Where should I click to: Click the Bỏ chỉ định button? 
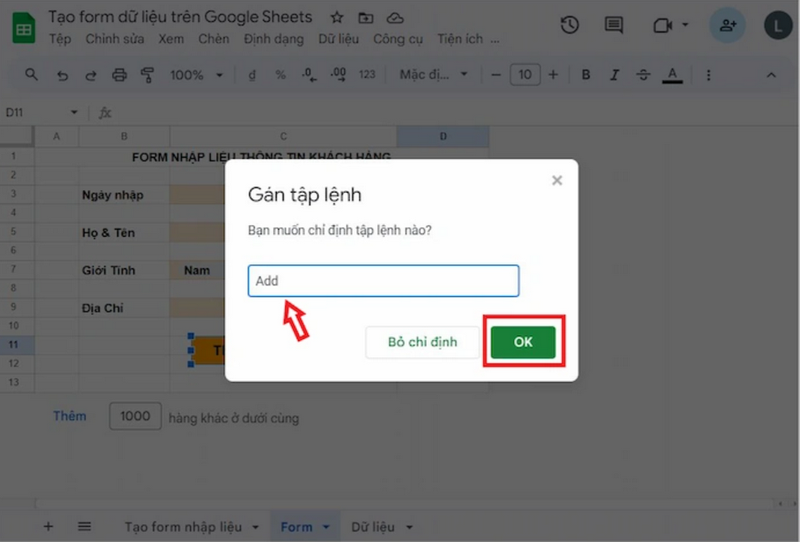point(422,342)
